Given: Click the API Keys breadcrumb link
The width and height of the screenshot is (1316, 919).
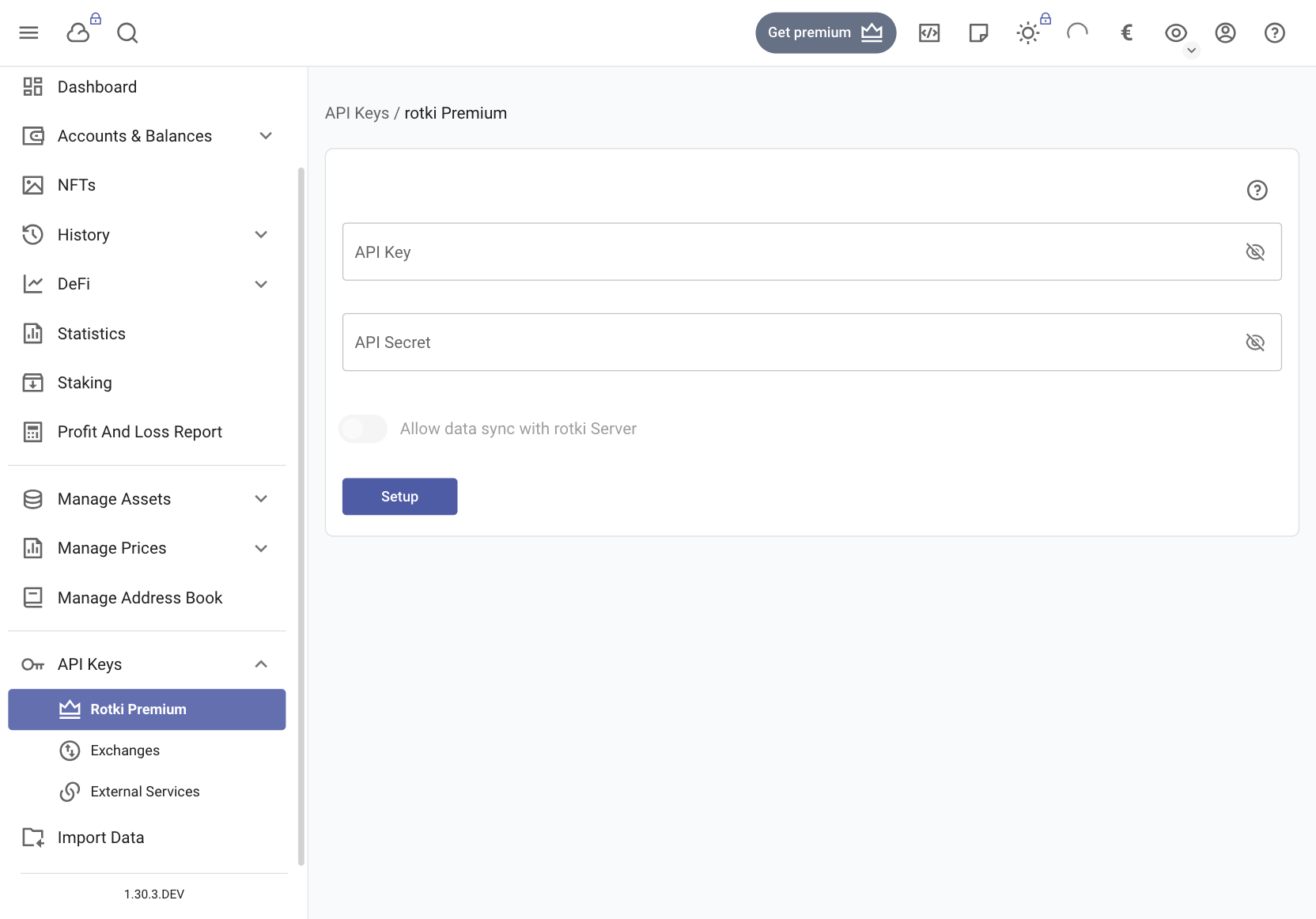Looking at the screenshot, I should (x=357, y=113).
